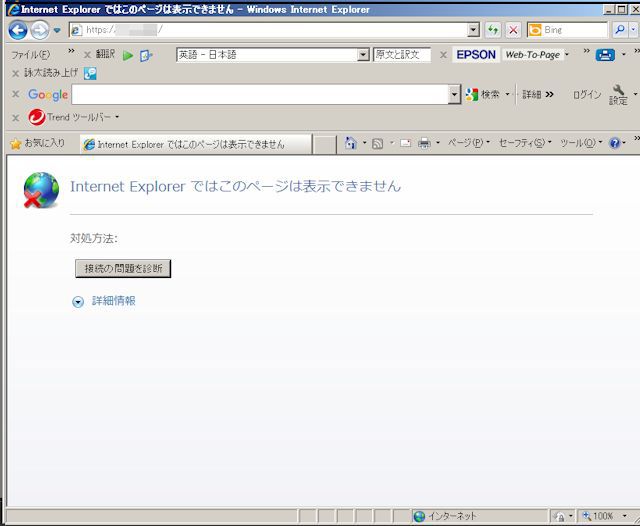Click the 詳細情報 link text

click(113, 301)
